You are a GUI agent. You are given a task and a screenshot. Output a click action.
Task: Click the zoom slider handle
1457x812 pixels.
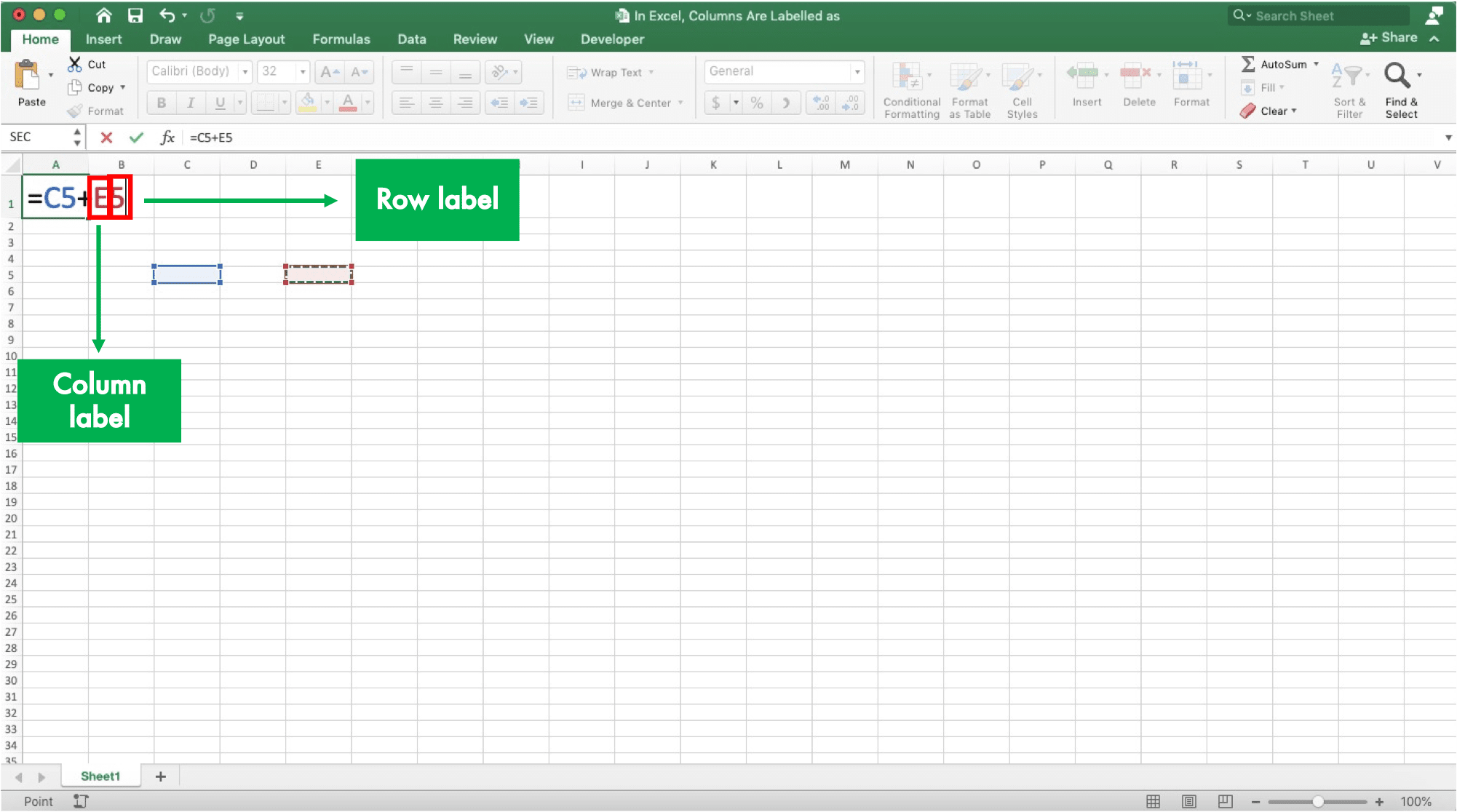[x=1317, y=802]
